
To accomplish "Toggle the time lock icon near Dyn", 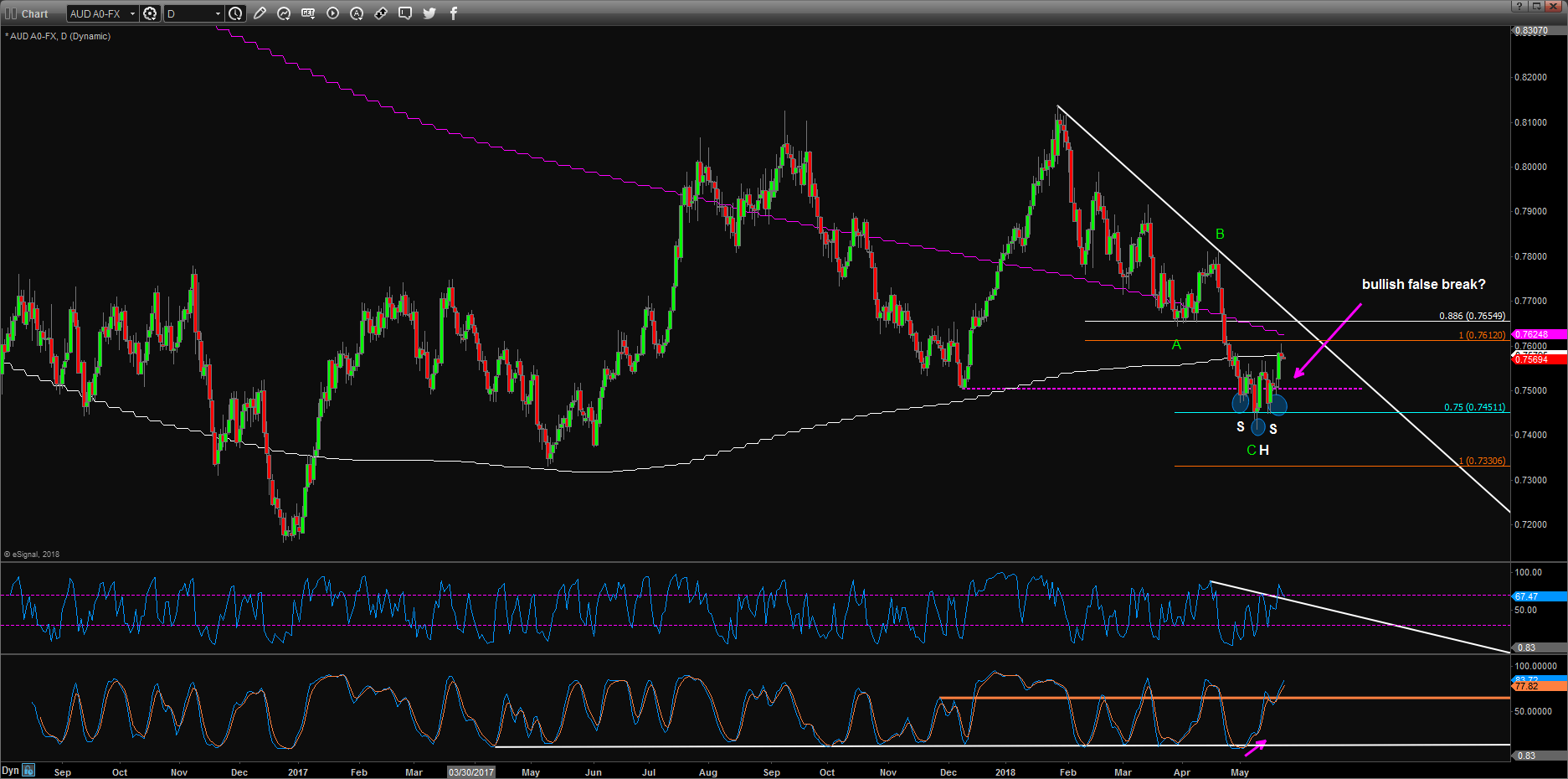I will coord(28,770).
